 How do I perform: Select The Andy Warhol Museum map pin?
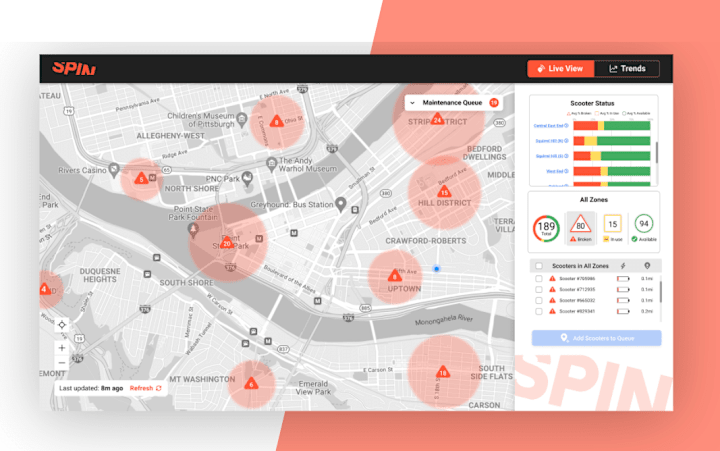(272, 164)
